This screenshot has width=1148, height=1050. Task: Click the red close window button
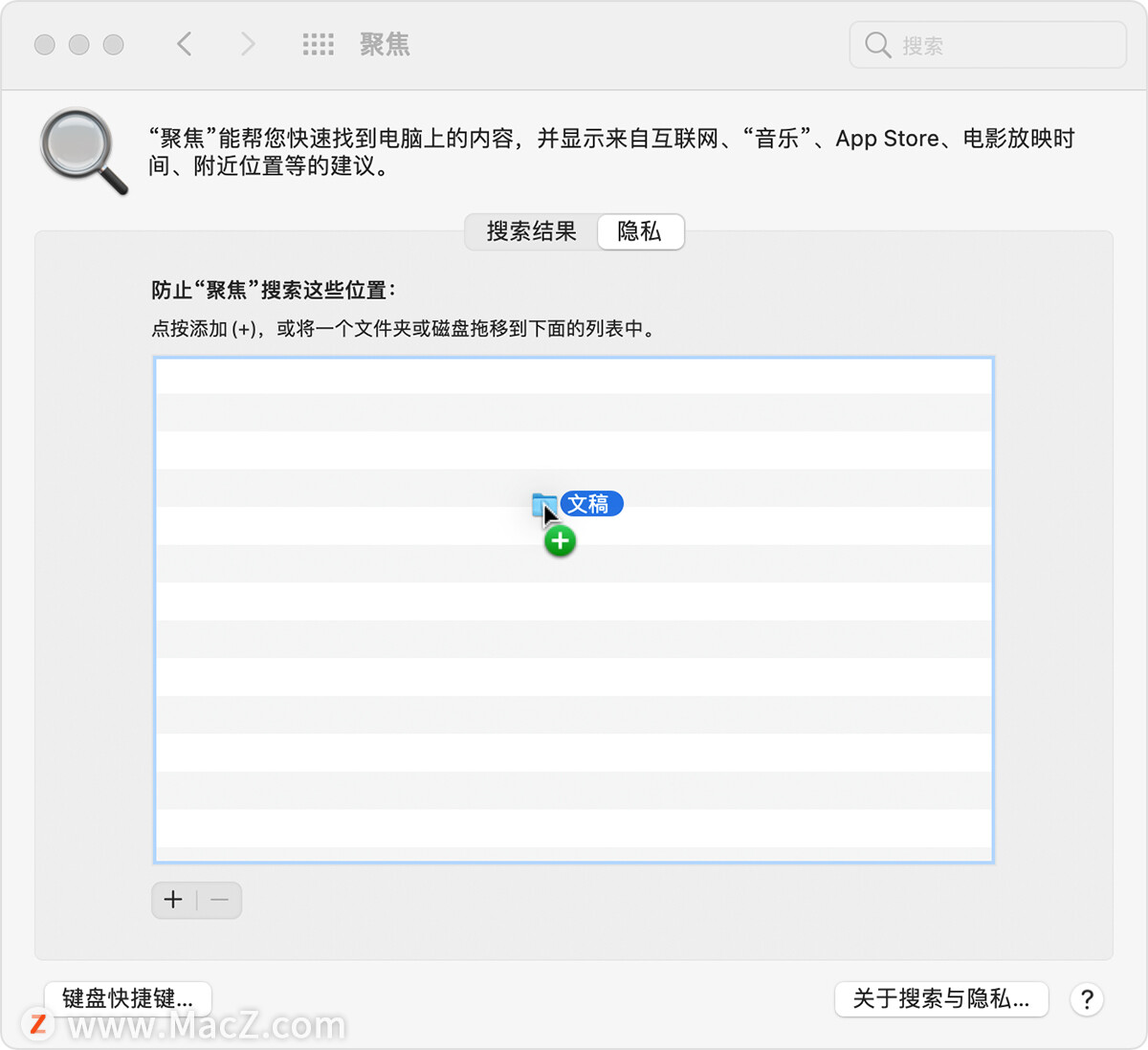click(45, 44)
